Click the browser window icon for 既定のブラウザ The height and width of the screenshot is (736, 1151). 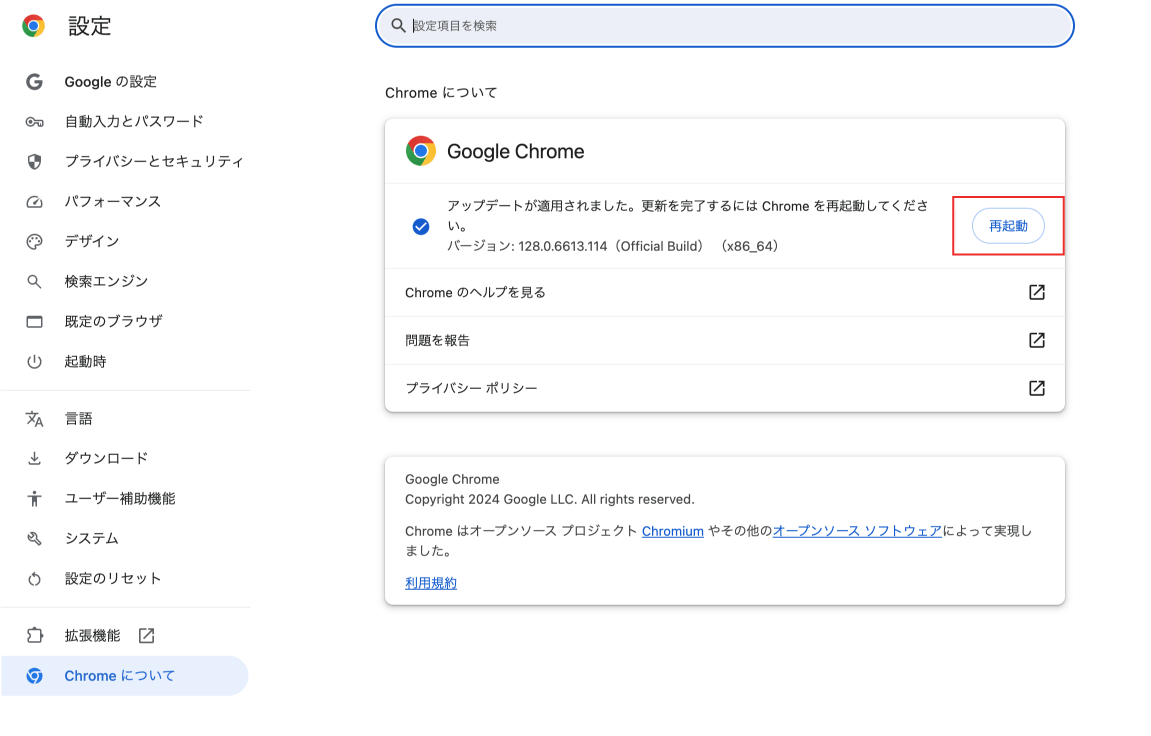[34, 321]
